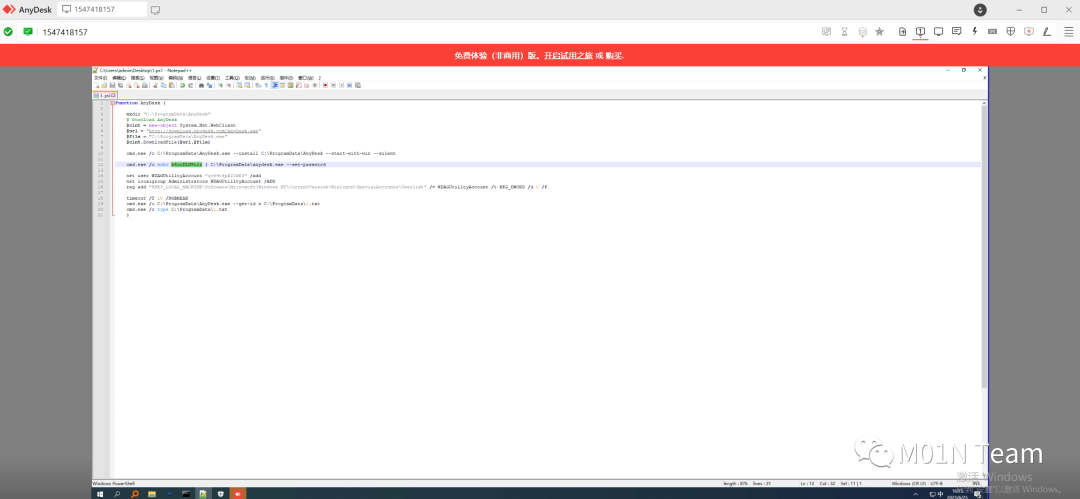Image resolution: width=1080 pixels, height=499 pixels.
Task: Click the Cut scissors icon in Notepad++
Action: [155, 85]
